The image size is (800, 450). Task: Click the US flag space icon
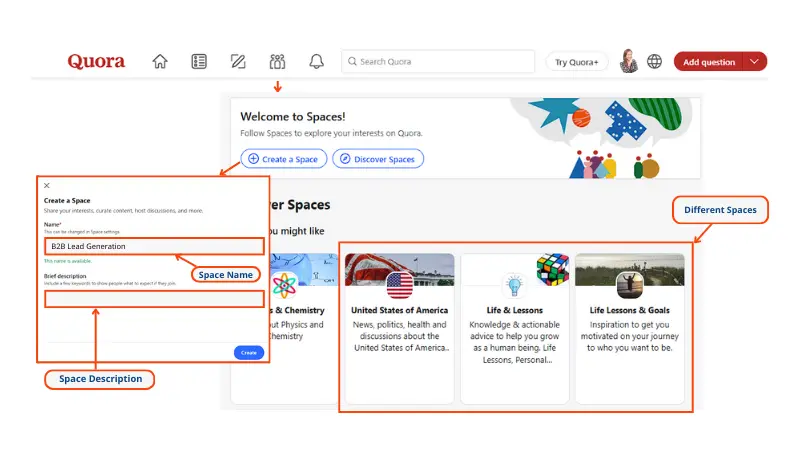point(399,285)
